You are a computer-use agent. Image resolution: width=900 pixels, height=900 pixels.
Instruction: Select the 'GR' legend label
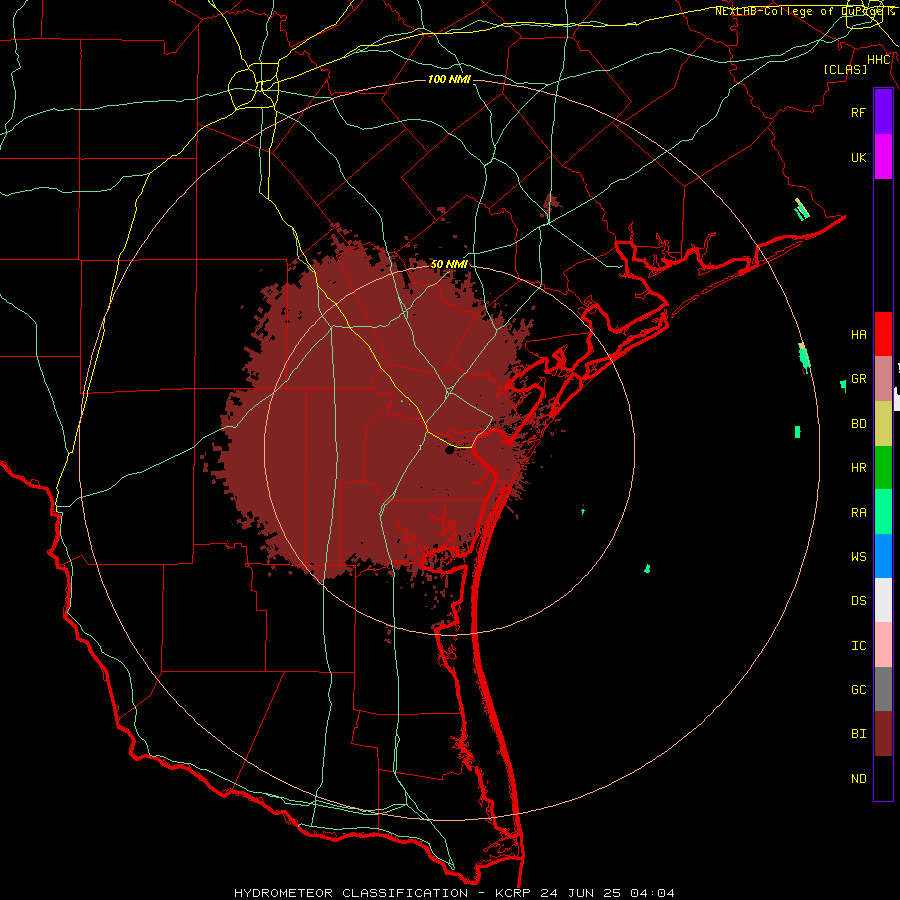coord(859,379)
